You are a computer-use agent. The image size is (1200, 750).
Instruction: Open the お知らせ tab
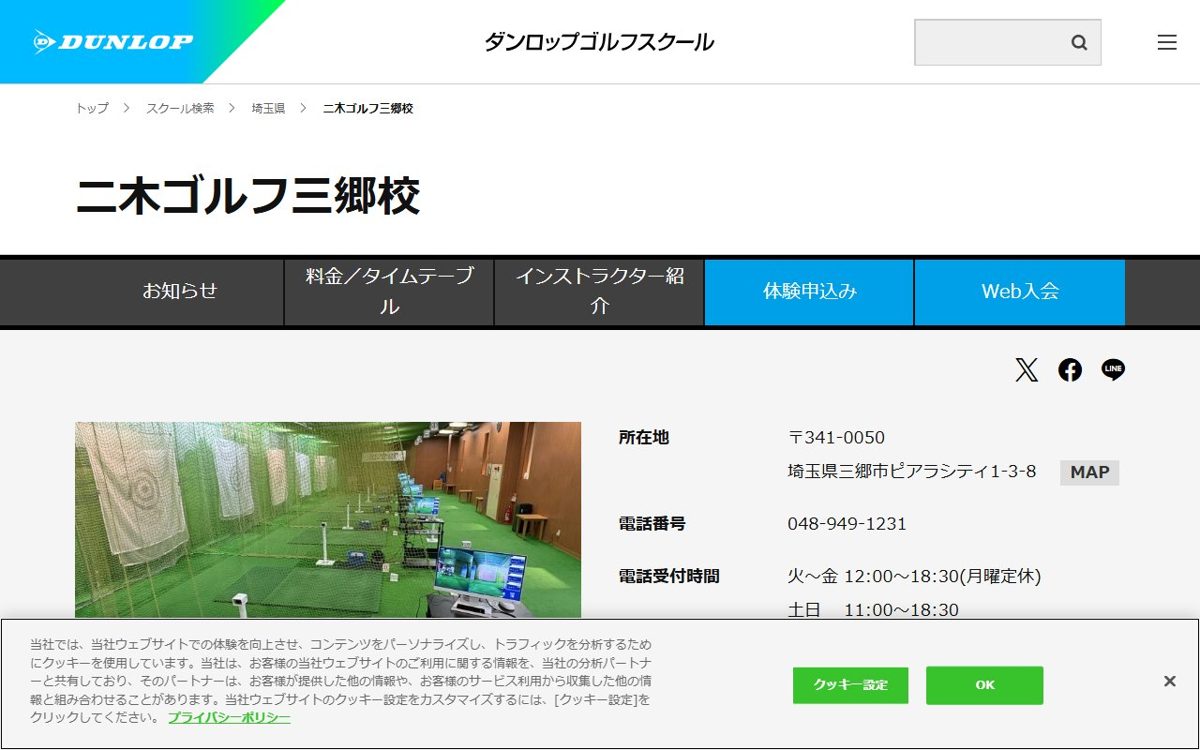coord(179,292)
